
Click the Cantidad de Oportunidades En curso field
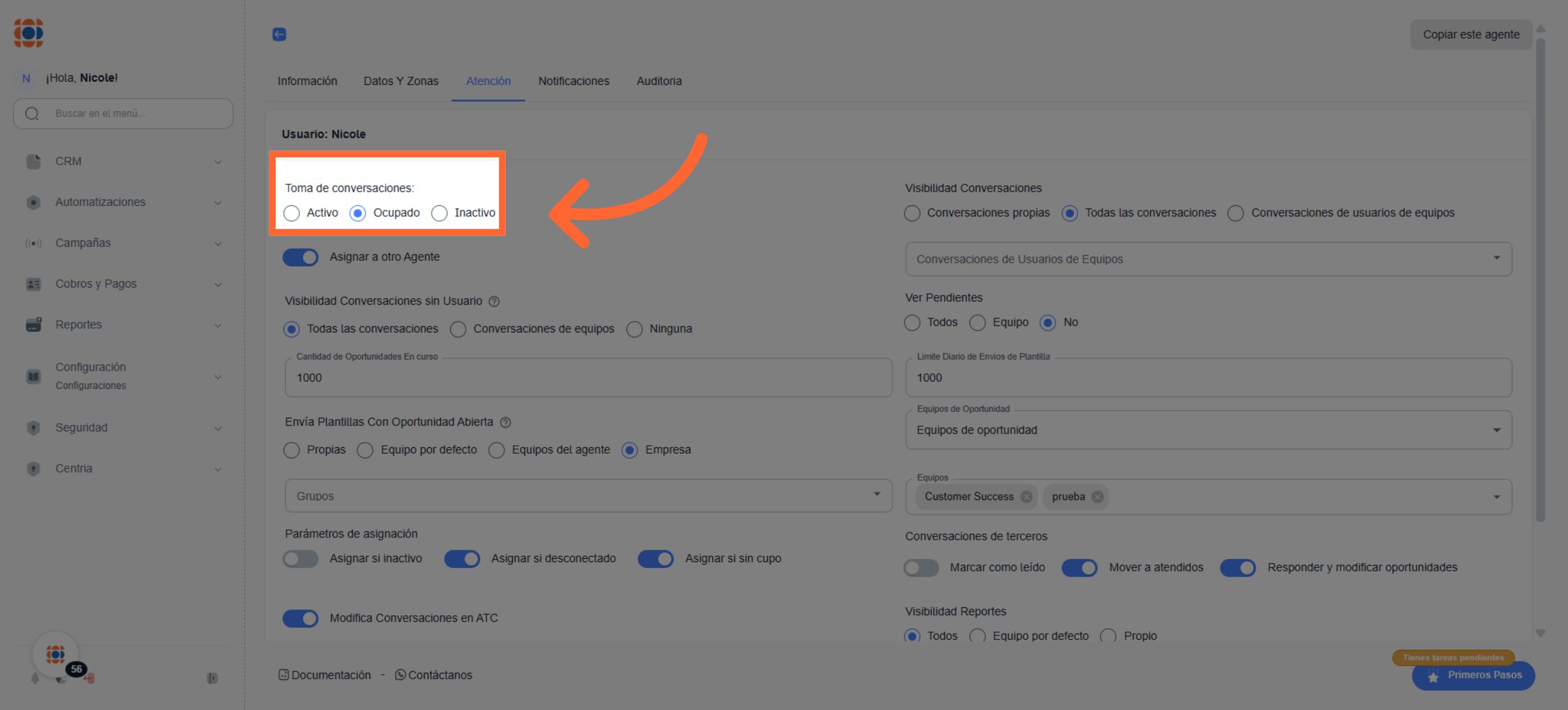click(588, 378)
